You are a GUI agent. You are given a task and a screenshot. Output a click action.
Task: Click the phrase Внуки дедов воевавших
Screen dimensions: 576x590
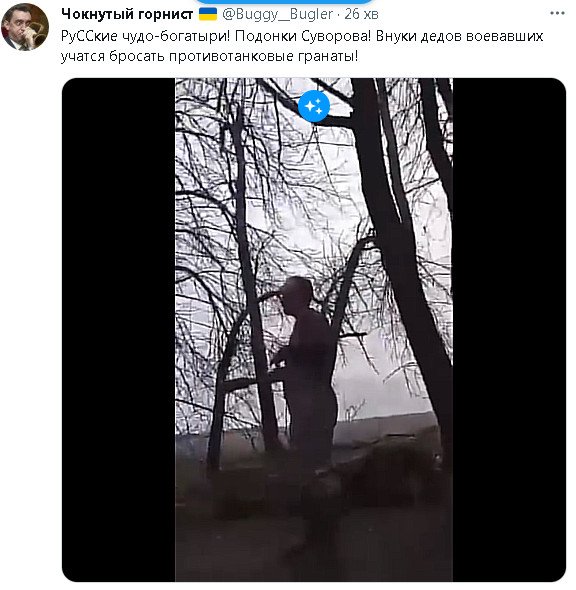459,36
